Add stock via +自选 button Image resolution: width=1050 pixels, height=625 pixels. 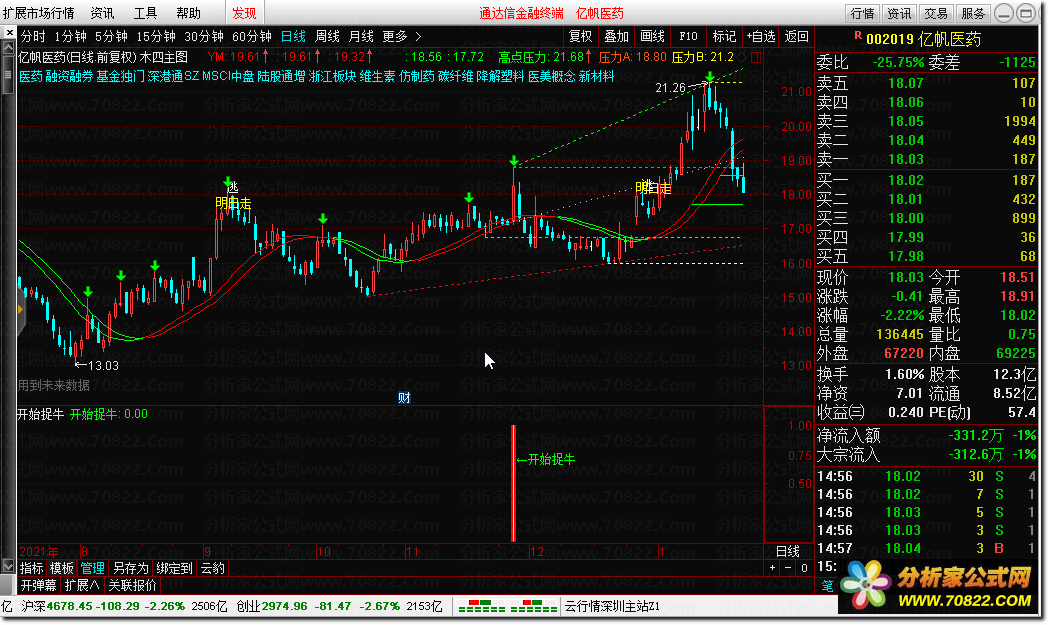[761, 36]
